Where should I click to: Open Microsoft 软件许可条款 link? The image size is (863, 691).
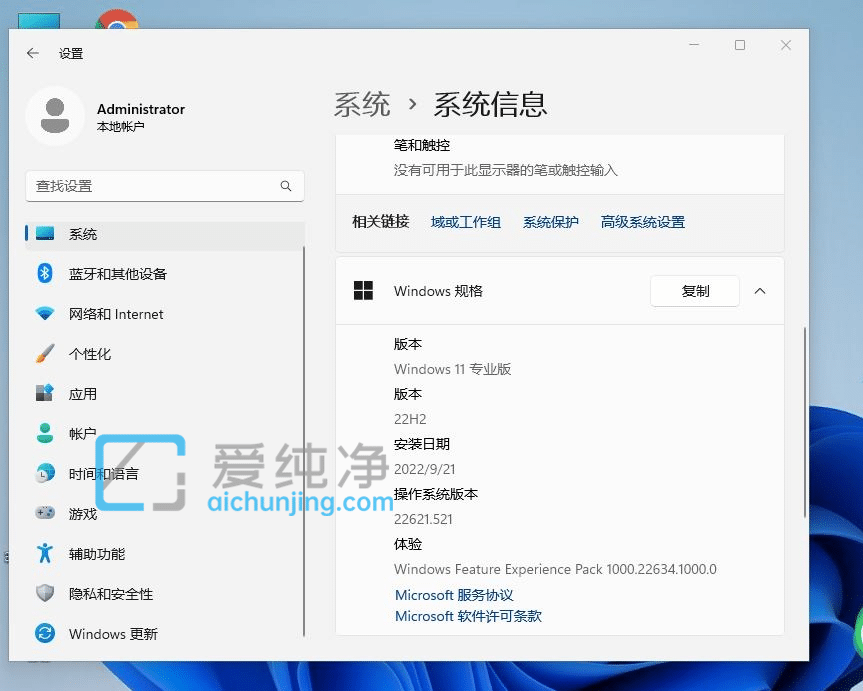(x=466, y=616)
